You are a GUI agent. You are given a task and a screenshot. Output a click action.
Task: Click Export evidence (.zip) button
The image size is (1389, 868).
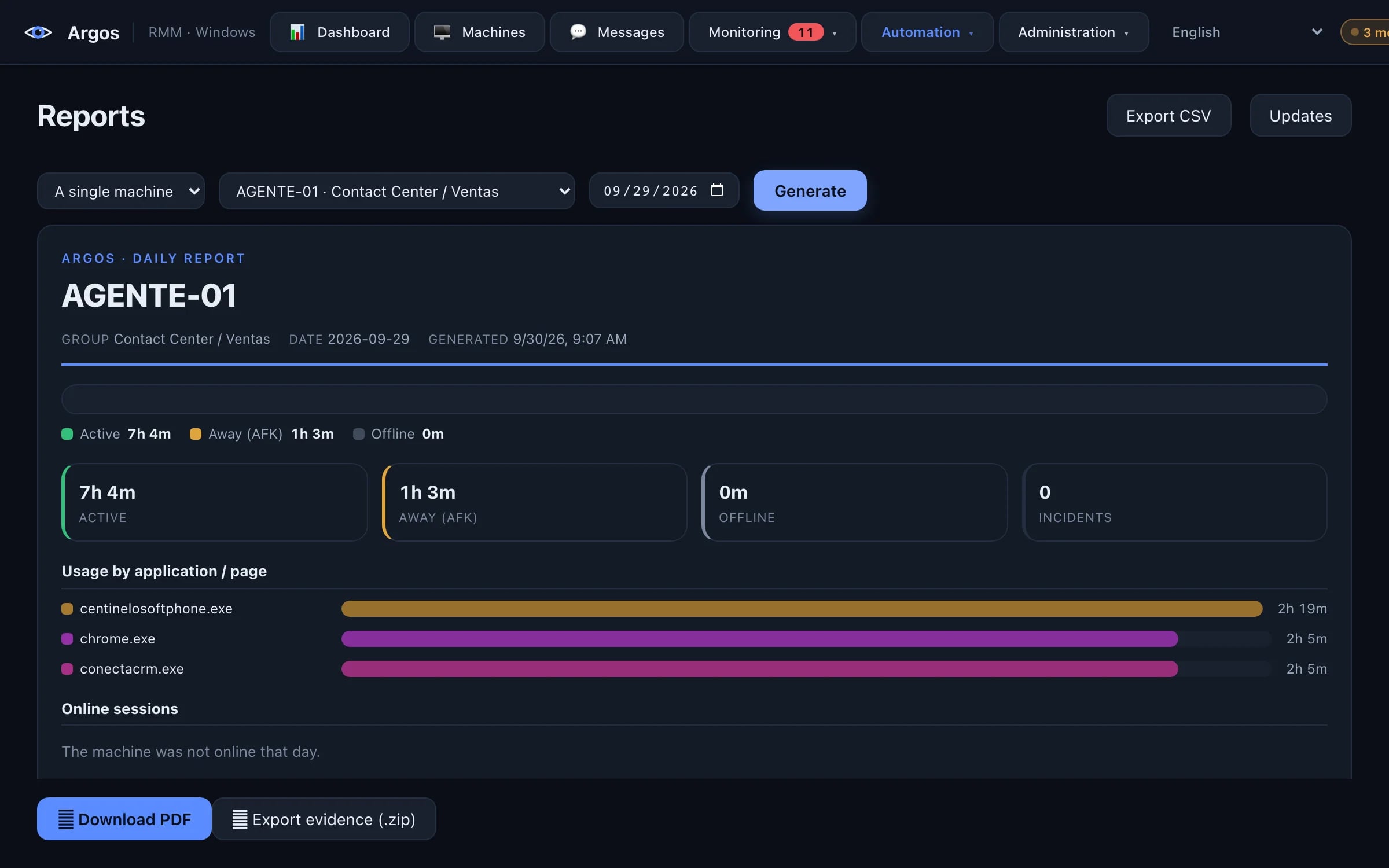coord(324,819)
